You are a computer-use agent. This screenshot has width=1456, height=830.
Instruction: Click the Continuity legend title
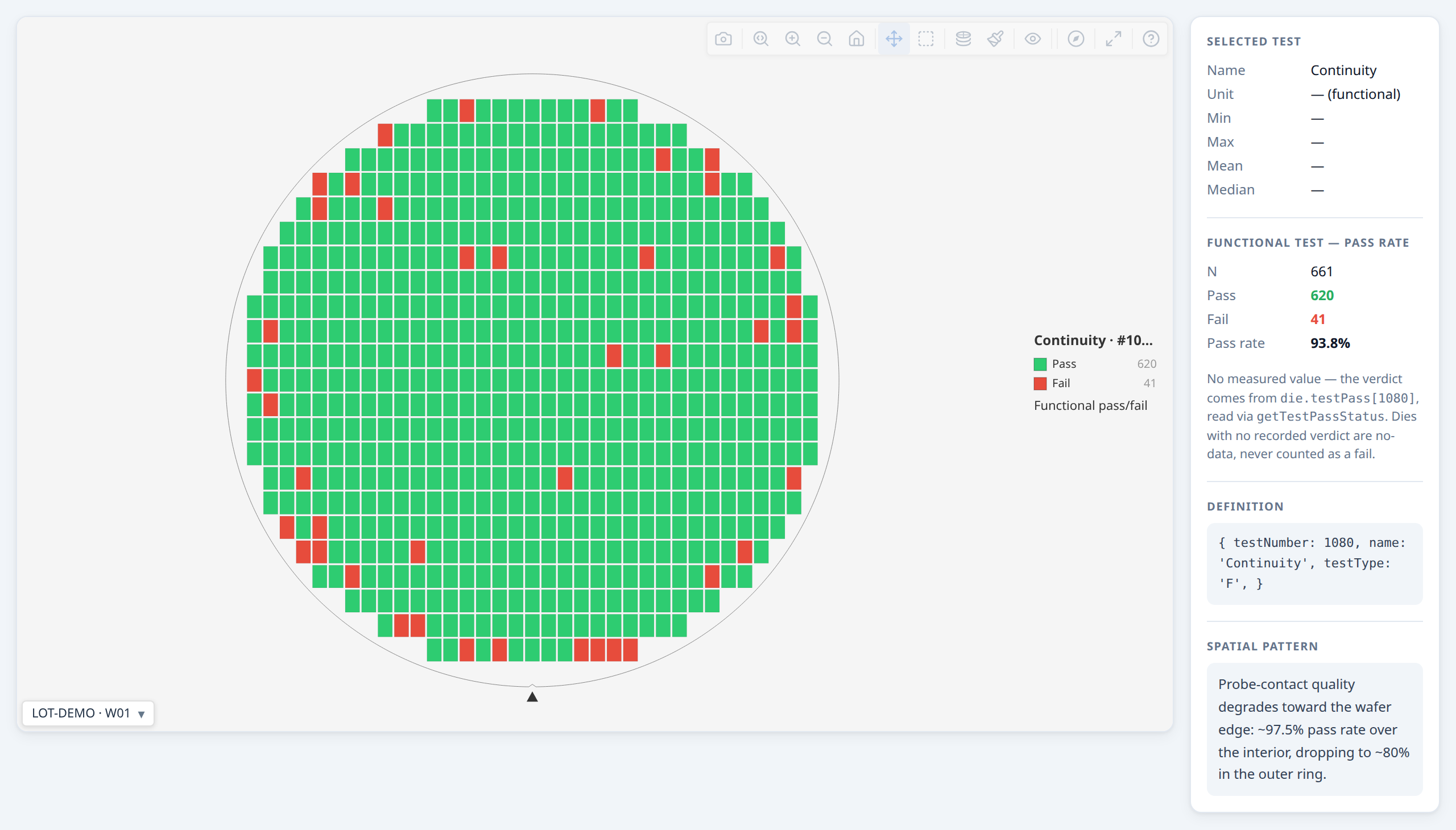(1093, 341)
